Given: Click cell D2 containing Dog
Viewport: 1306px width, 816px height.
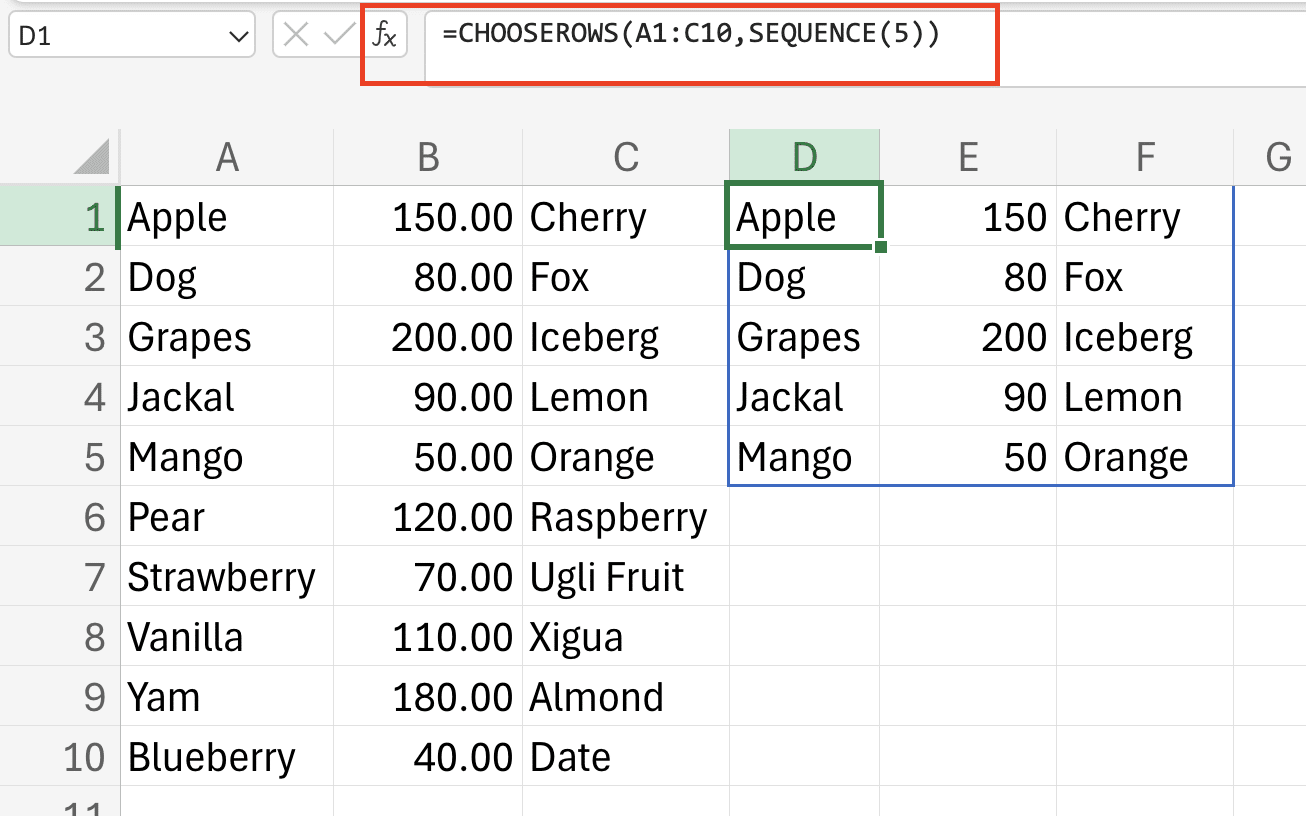Looking at the screenshot, I should pyautogui.click(x=804, y=276).
